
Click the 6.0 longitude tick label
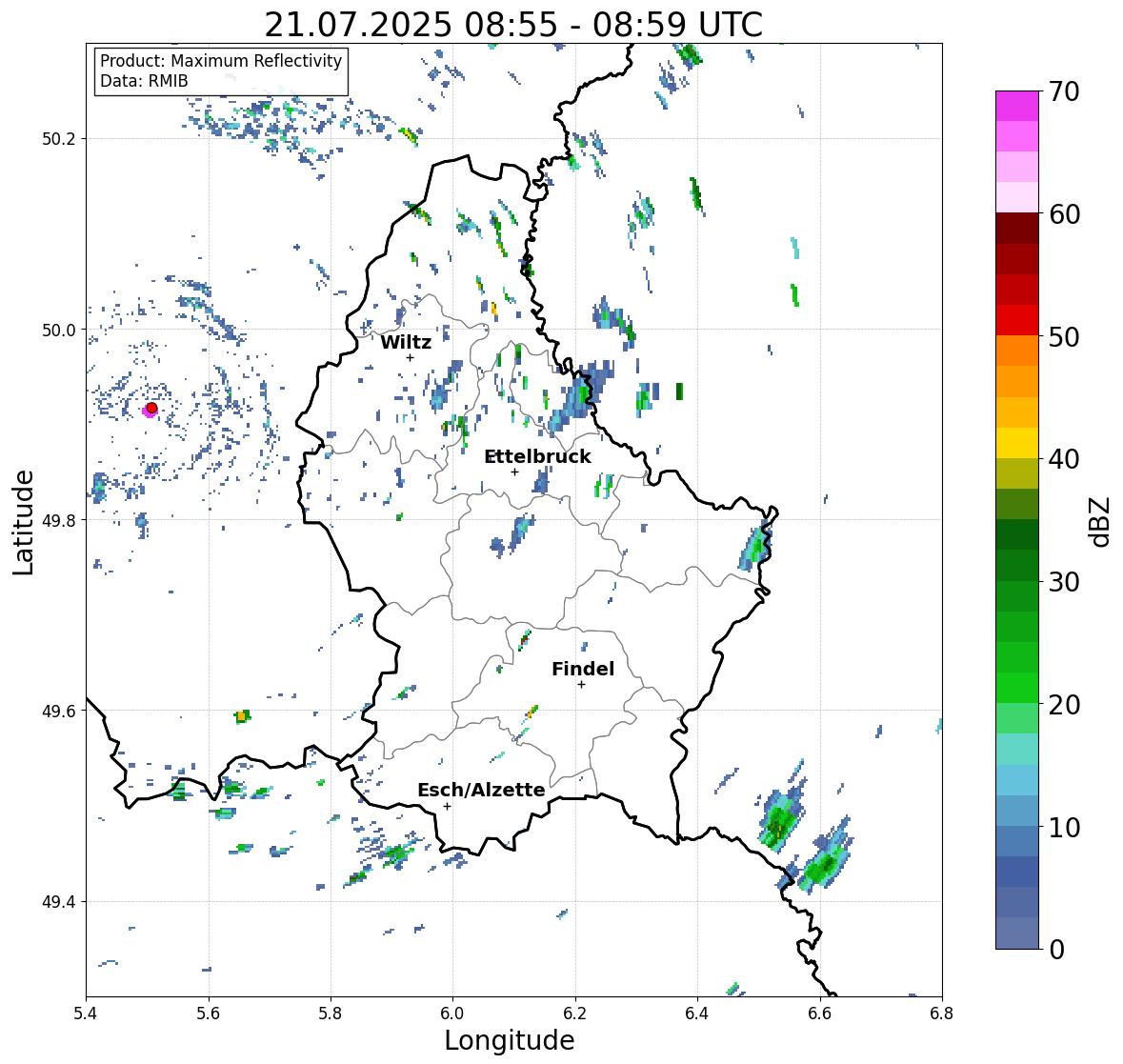point(452,1013)
